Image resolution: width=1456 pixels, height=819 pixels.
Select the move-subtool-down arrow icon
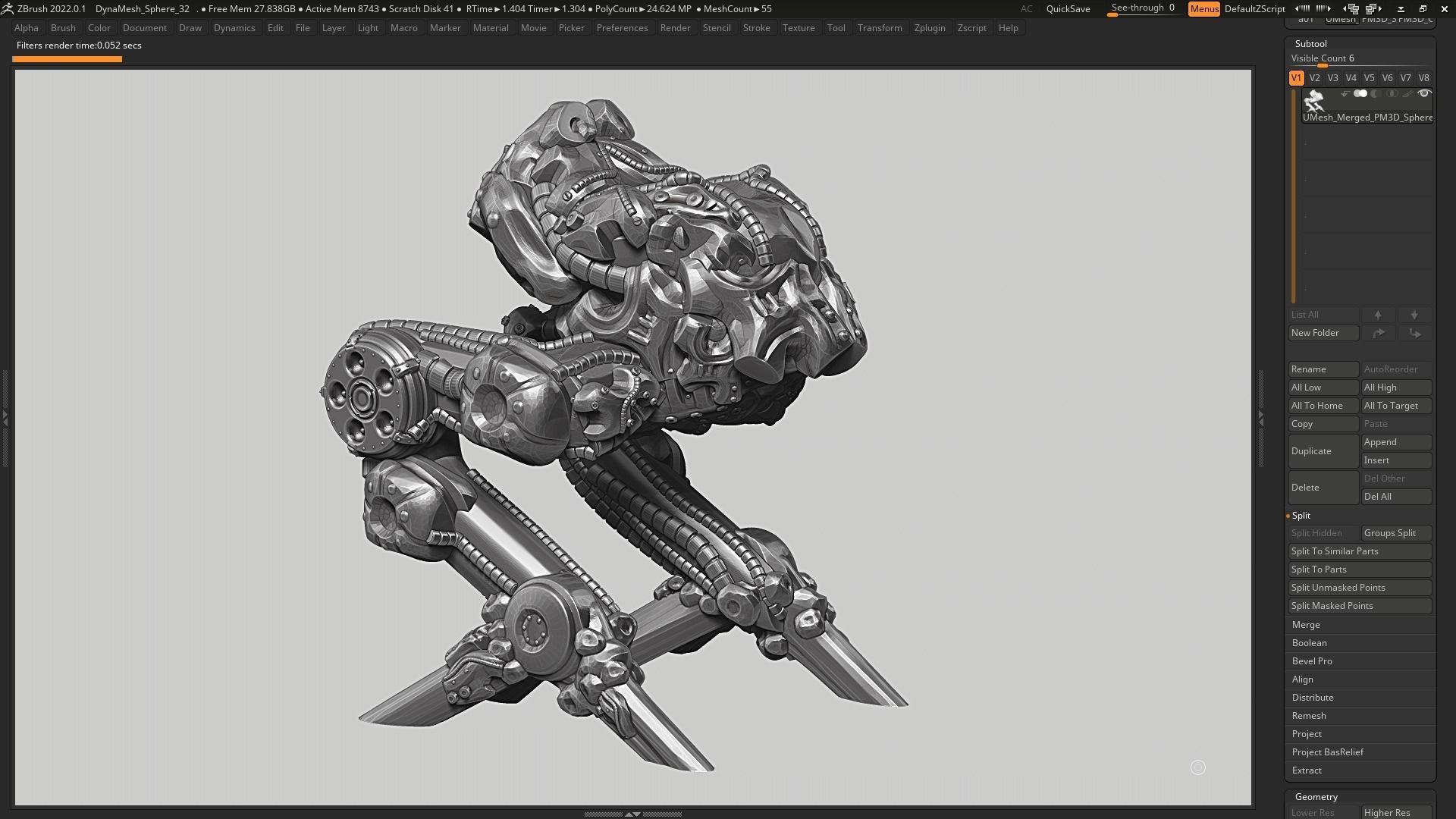(x=1414, y=315)
